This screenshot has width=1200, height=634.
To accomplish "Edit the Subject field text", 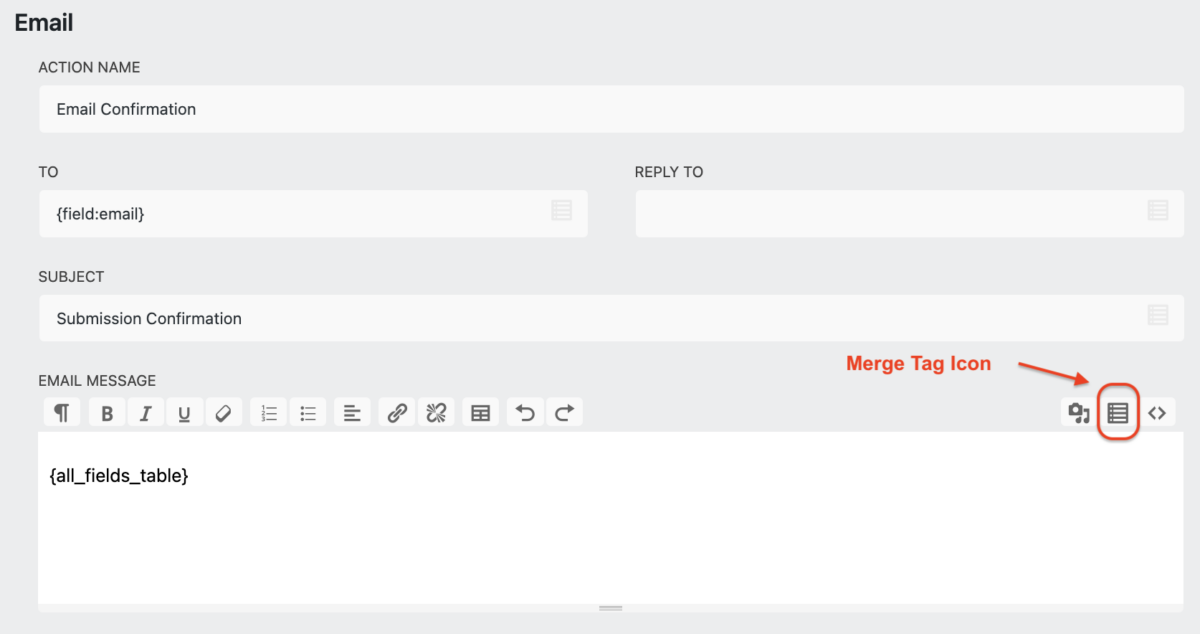I will [611, 318].
